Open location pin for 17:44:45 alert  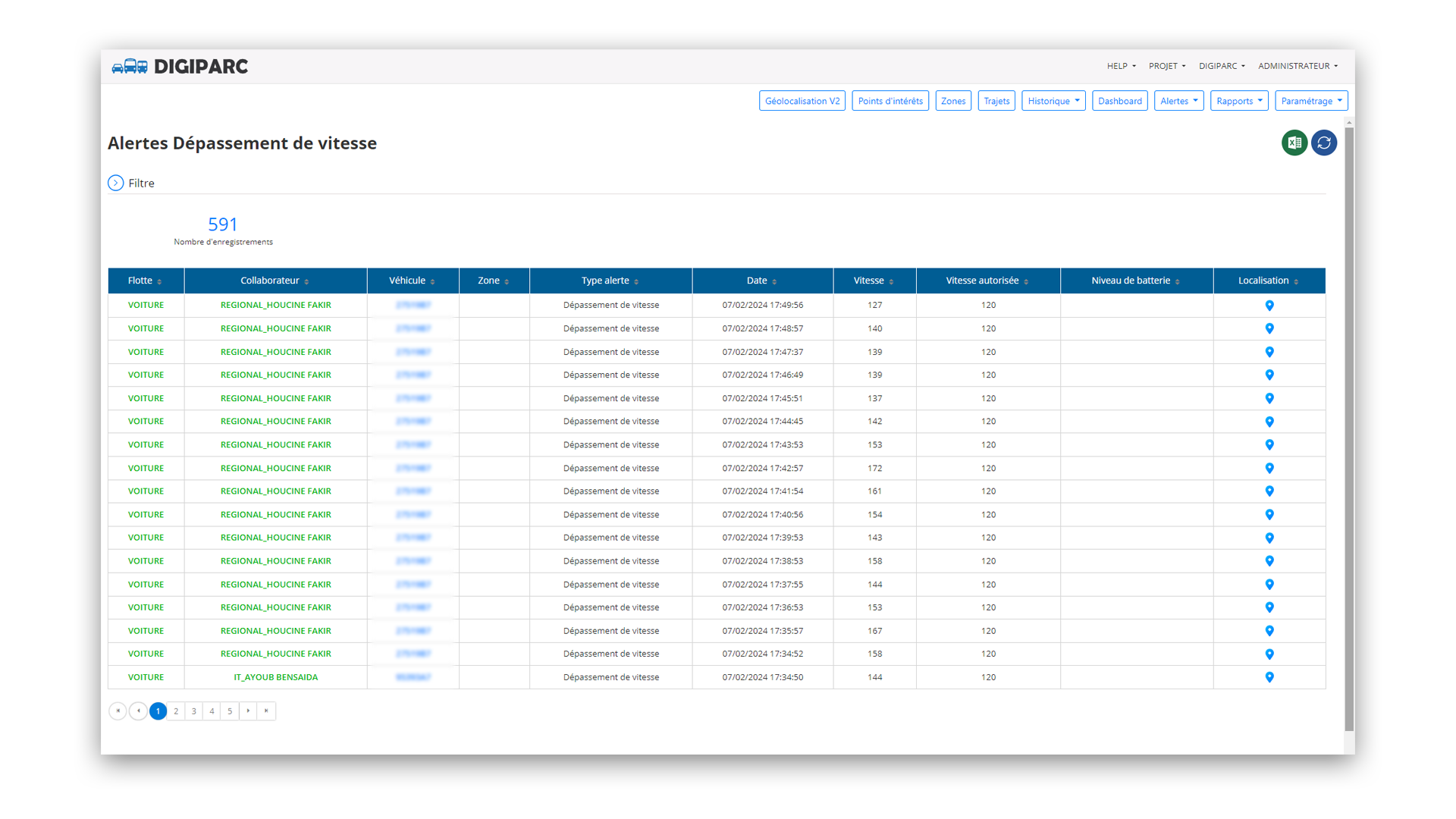[x=1269, y=422]
